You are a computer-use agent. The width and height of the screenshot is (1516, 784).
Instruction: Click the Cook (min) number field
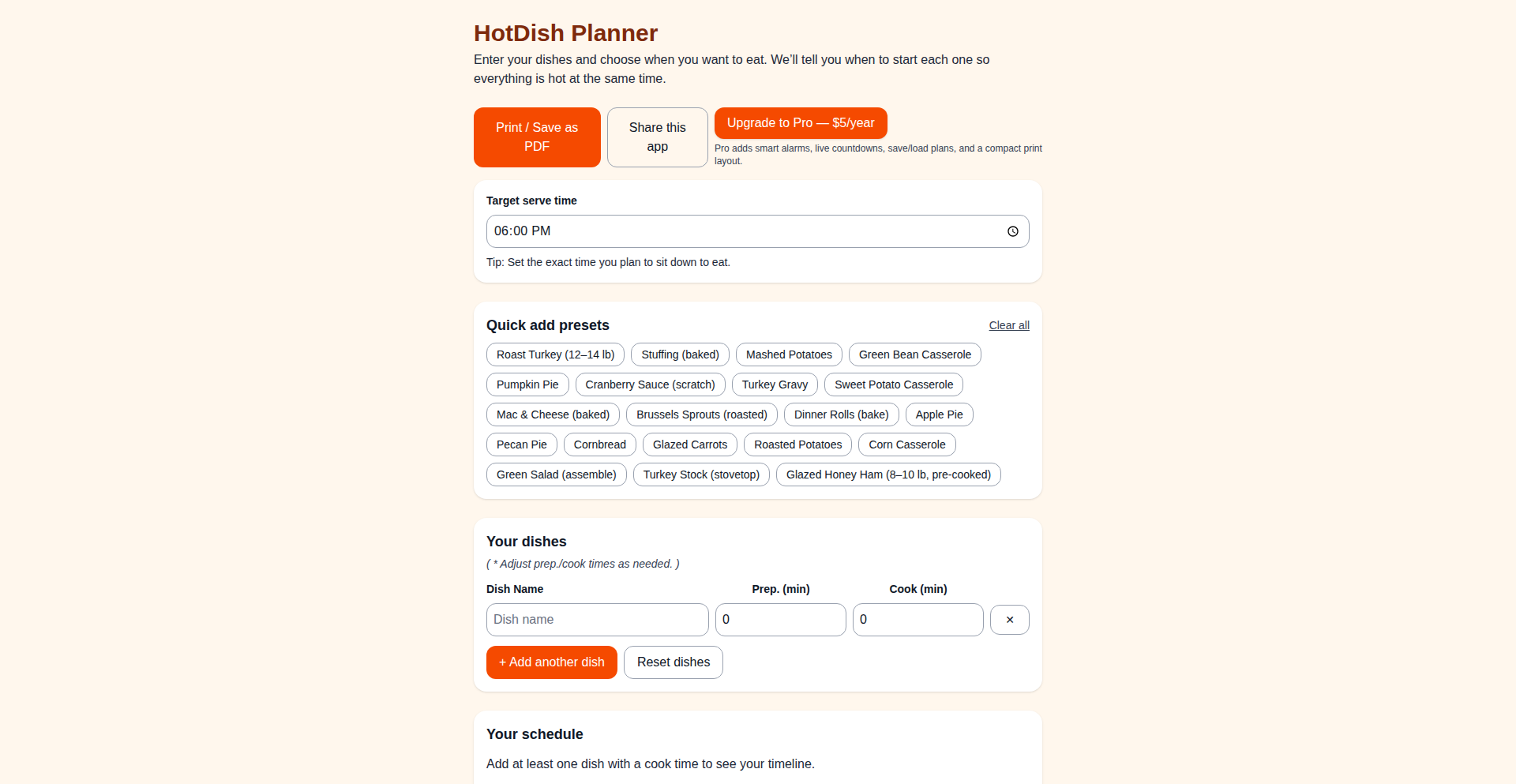pyautogui.click(x=917, y=620)
